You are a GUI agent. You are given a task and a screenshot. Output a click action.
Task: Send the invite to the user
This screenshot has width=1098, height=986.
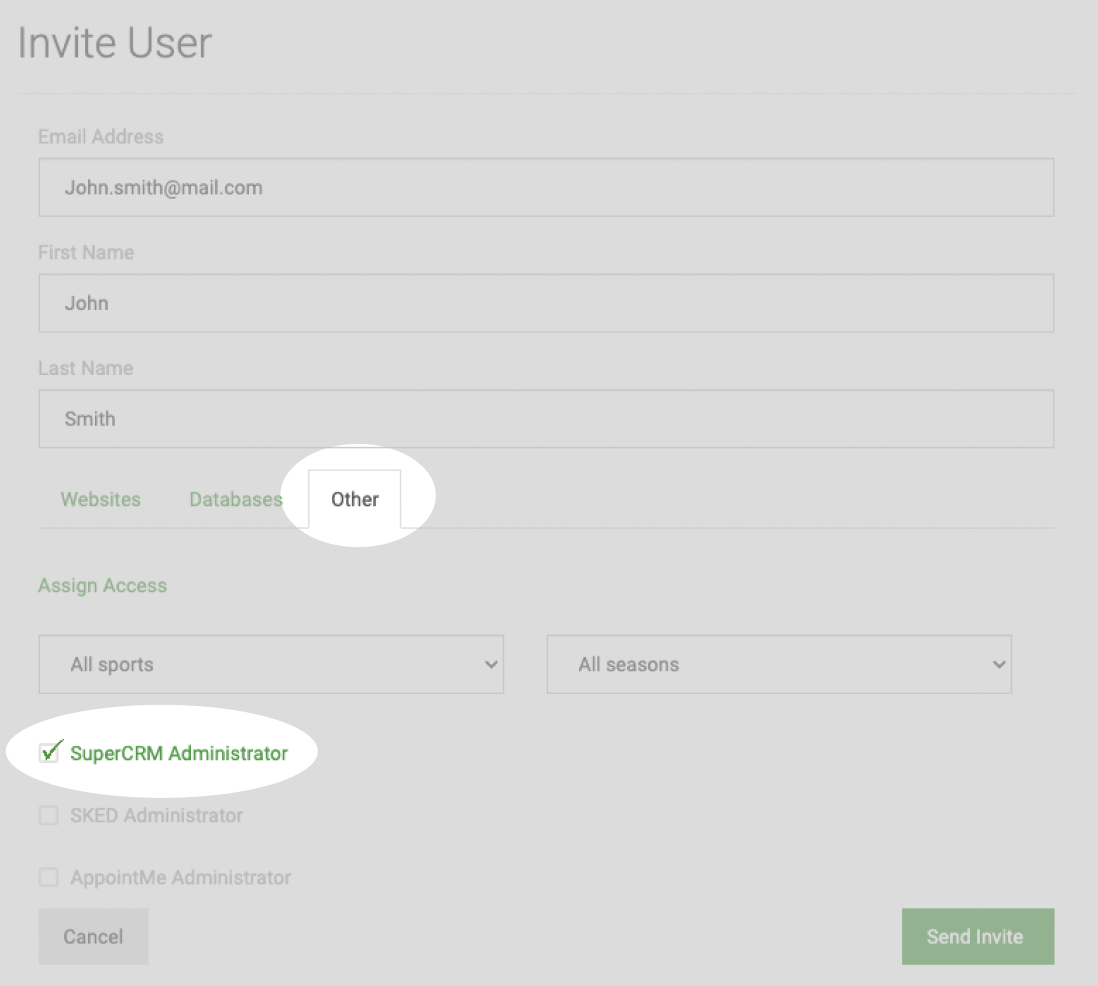tap(978, 936)
